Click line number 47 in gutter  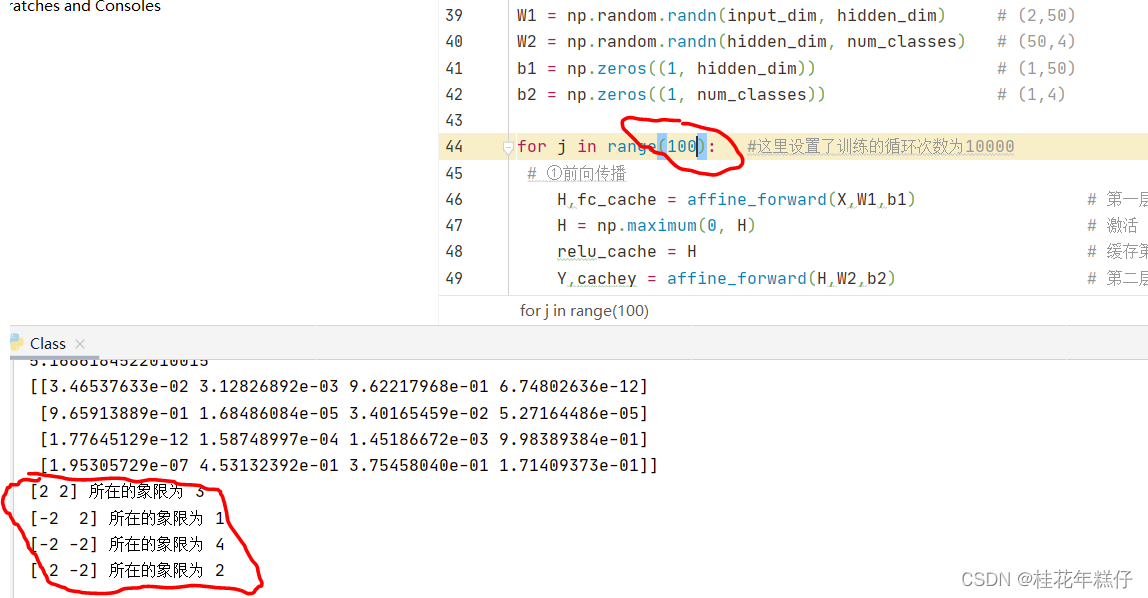[x=454, y=225]
